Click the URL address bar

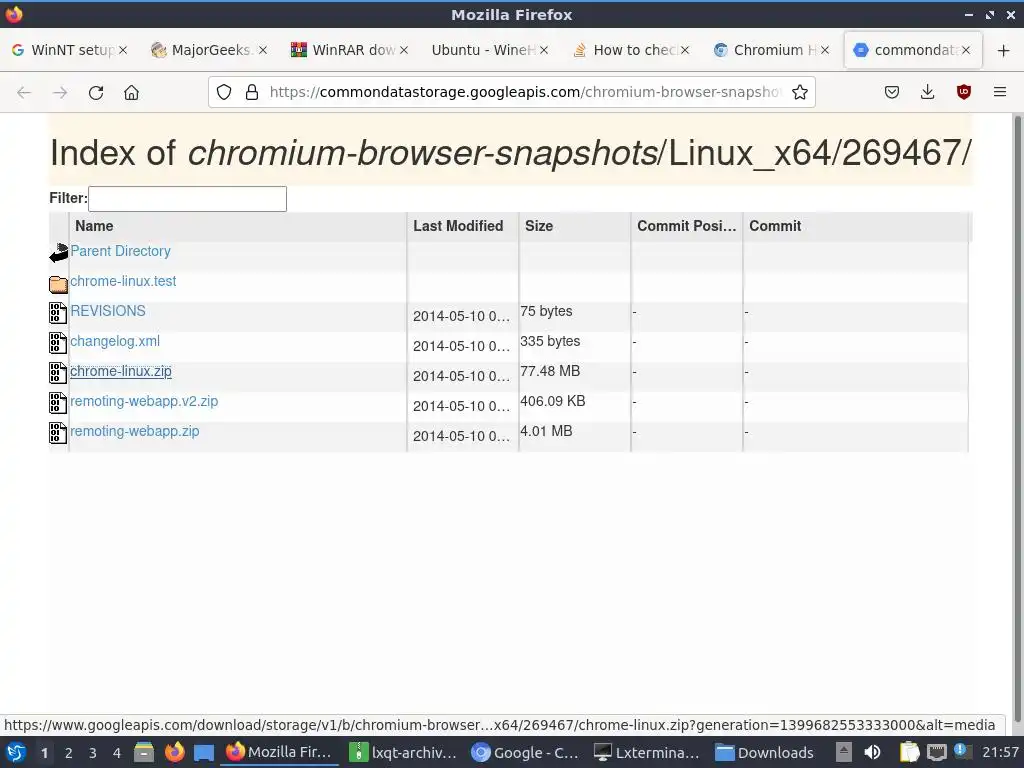[x=524, y=92]
